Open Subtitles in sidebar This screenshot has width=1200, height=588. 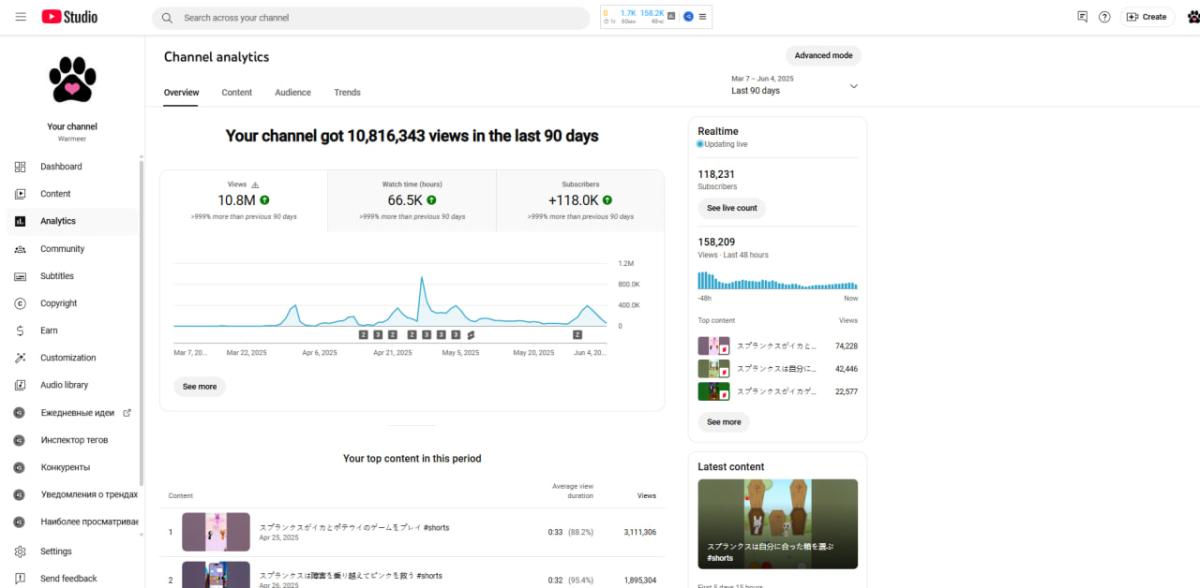[72, 276]
